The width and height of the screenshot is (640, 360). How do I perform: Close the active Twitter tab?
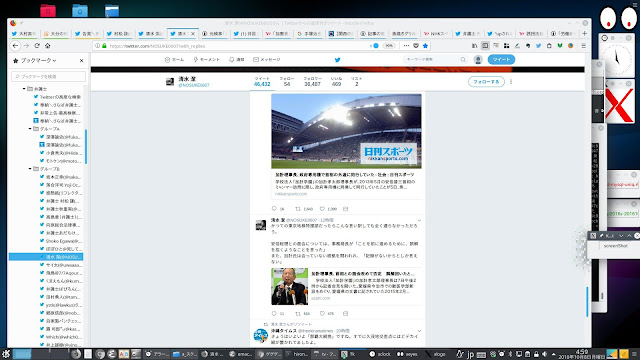pyautogui.click(x=193, y=33)
